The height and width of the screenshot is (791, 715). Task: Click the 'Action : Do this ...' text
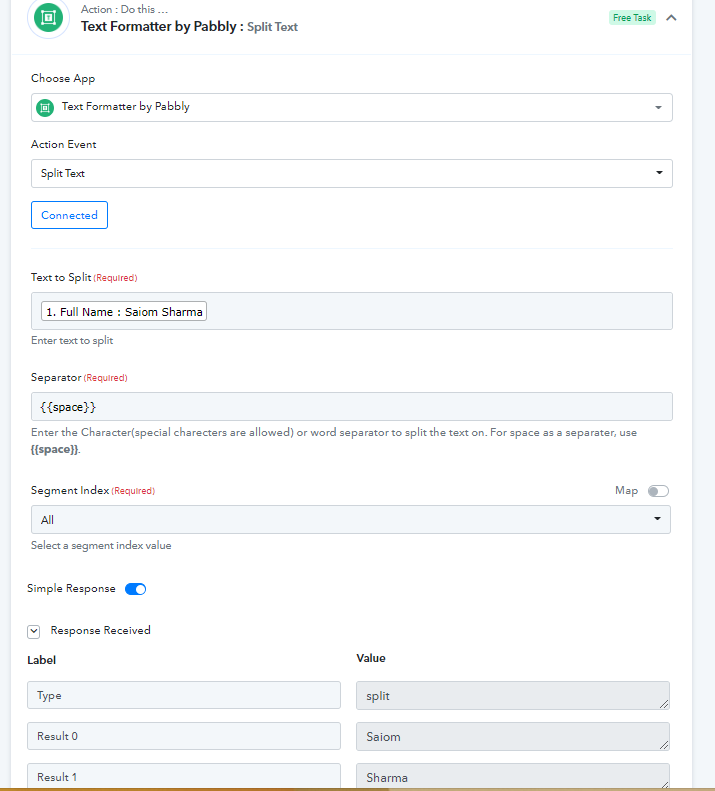click(125, 9)
